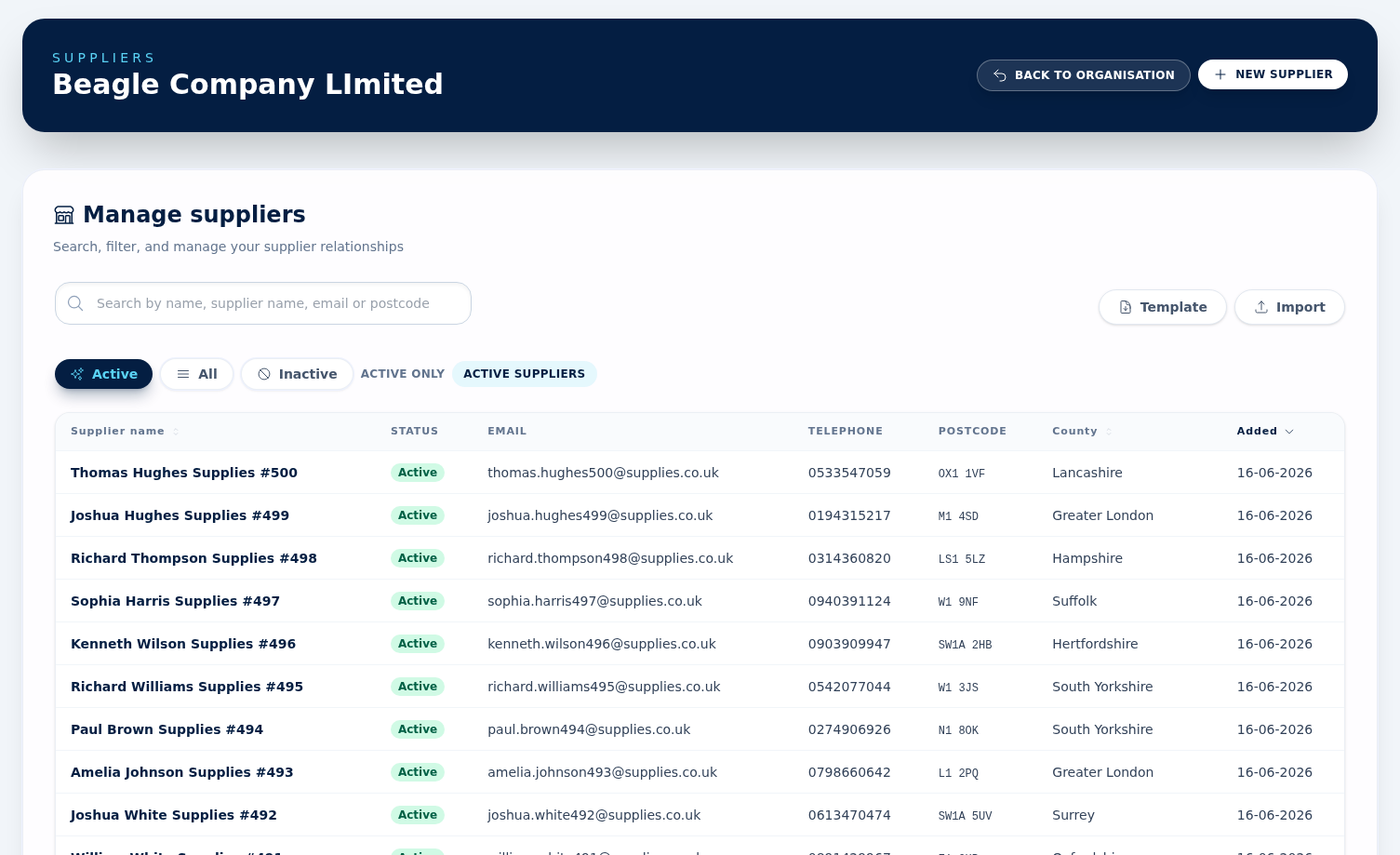Click the SUPPLIERS breadcrumb label in header

[x=104, y=58]
